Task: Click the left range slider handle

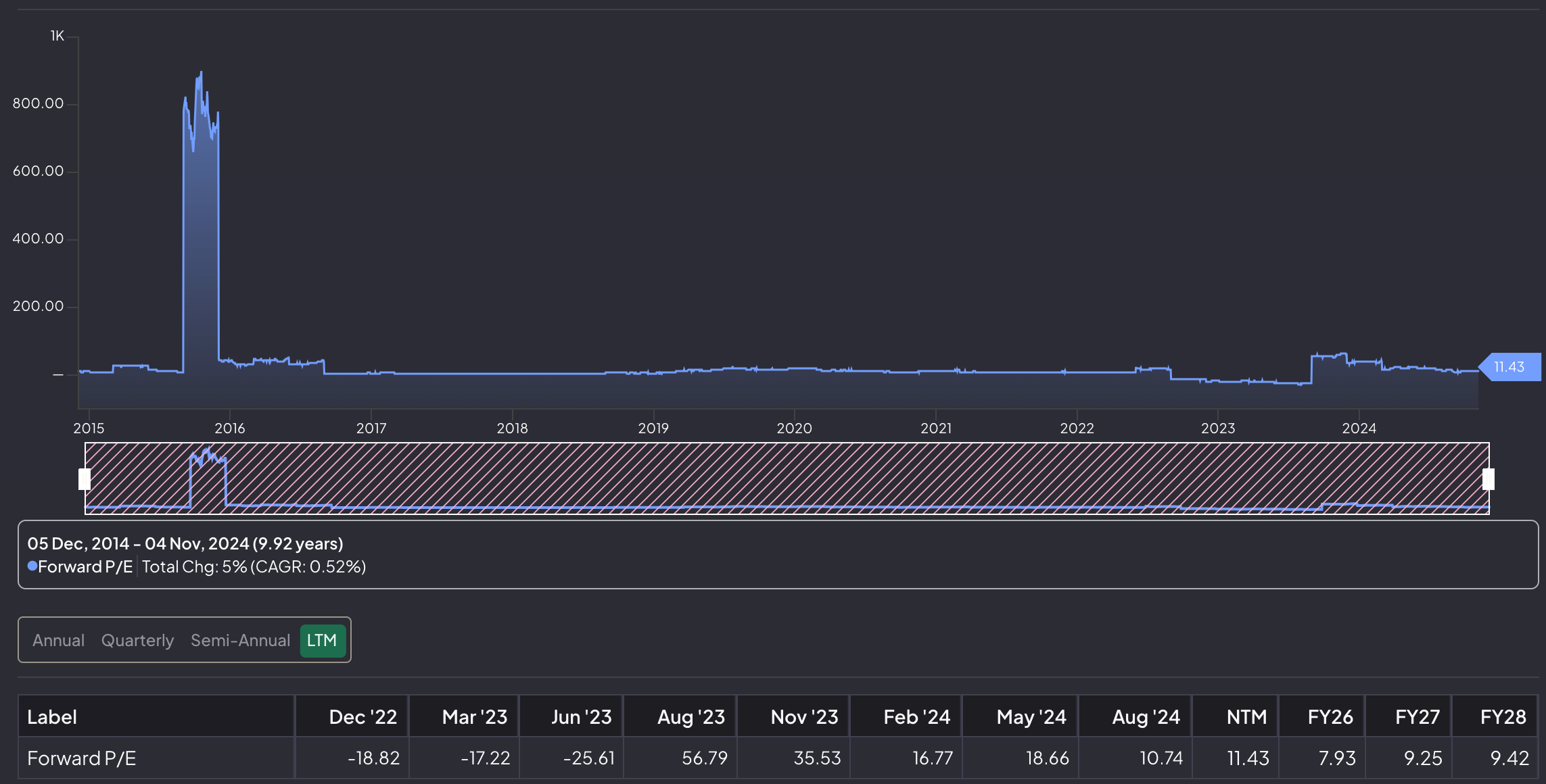Action: pos(85,479)
